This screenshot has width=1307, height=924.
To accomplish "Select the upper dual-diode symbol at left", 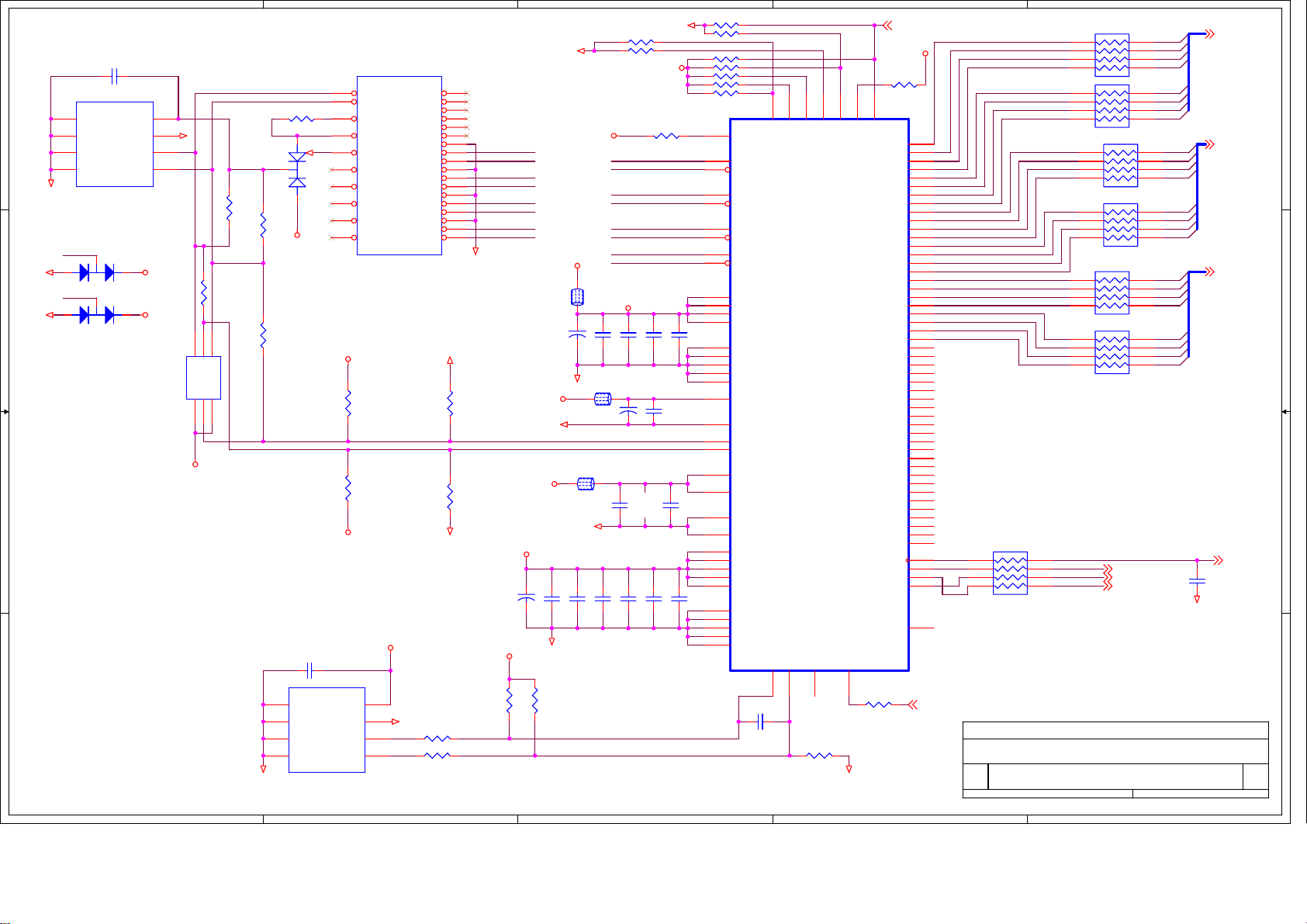I will pyautogui.click(x=97, y=272).
